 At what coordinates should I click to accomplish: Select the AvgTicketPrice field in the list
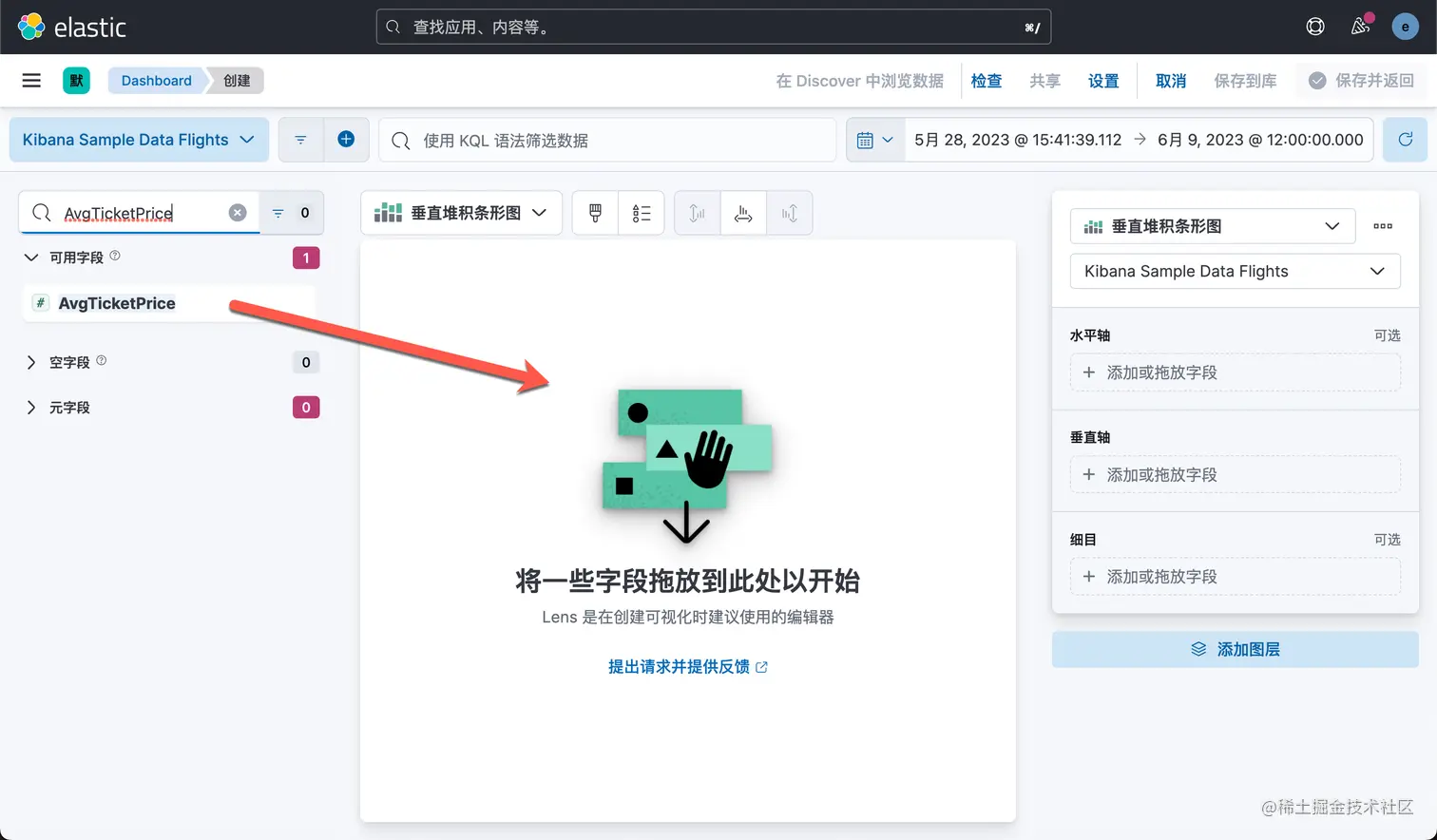(167, 303)
